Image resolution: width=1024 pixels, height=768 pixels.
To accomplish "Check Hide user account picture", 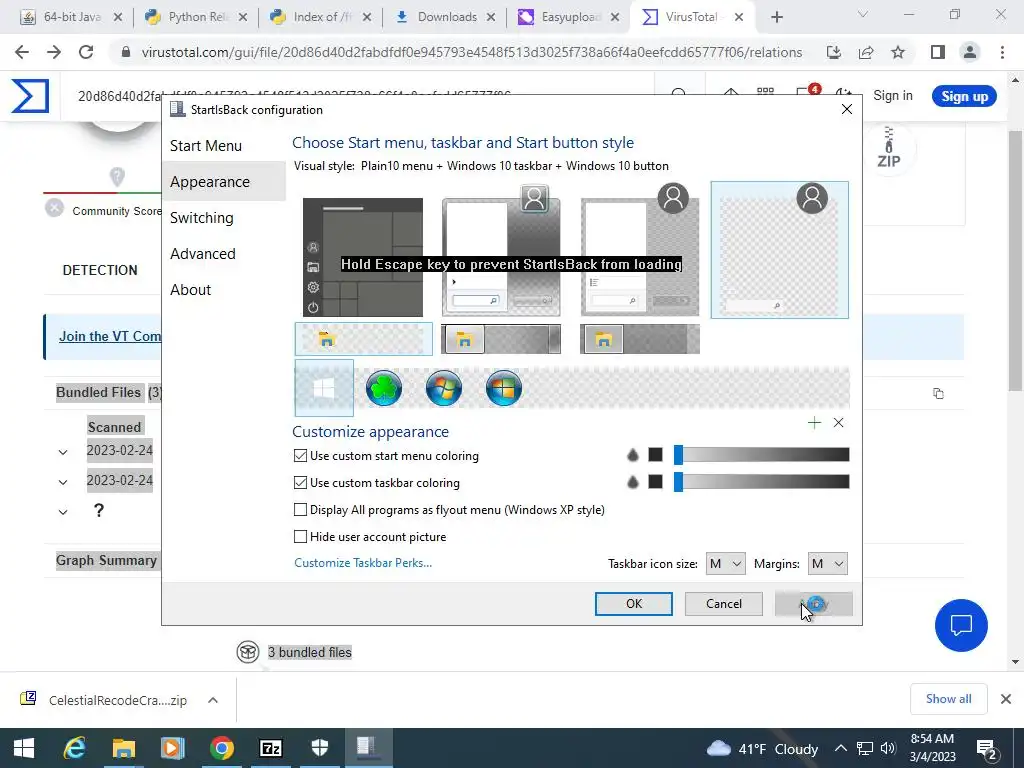I will coord(300,537).
